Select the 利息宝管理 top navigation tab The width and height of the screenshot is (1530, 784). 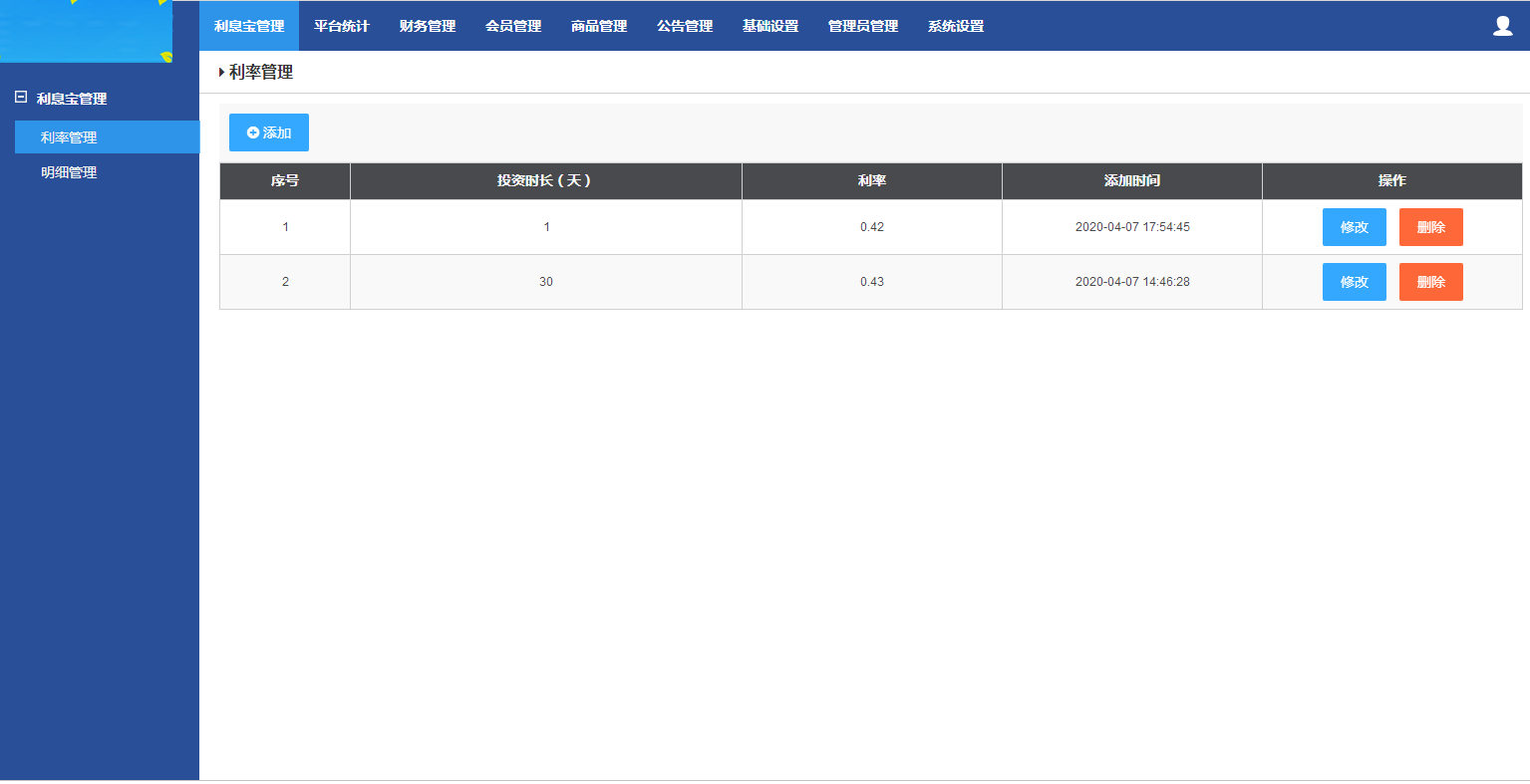pyautogui.click(x=249, y=26)
